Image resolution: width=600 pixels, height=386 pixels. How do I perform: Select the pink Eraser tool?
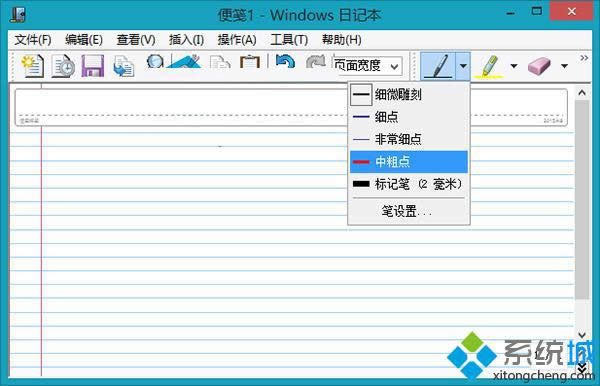[539, 66]
